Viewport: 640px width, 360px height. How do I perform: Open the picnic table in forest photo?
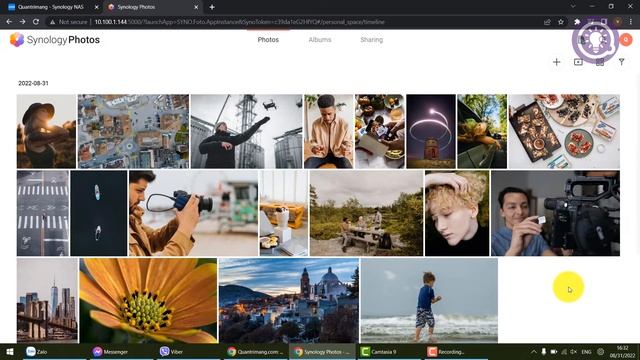pos(366,213)
